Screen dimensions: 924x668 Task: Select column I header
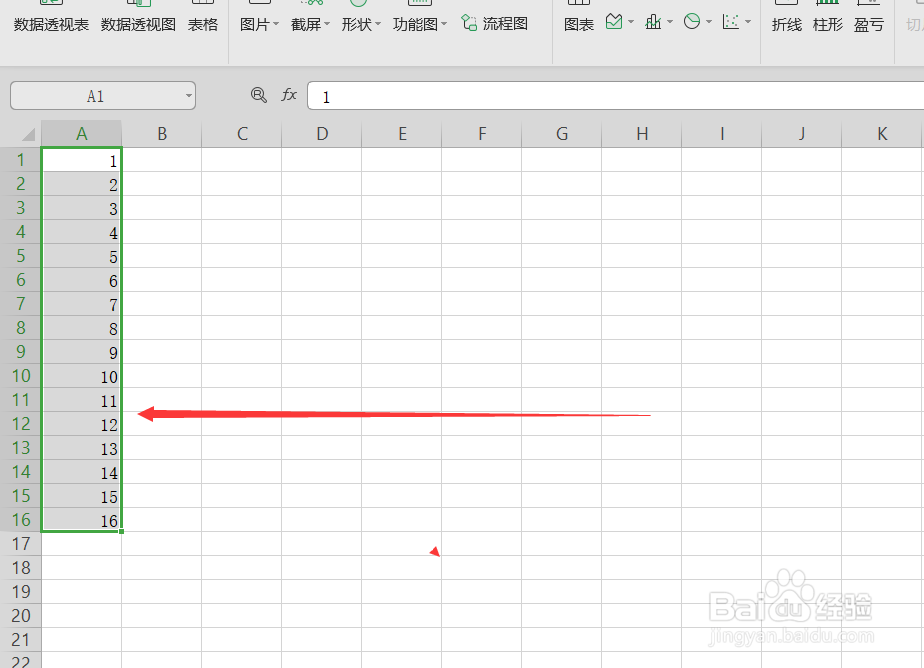pyautogui.click(x=722, y=134)
